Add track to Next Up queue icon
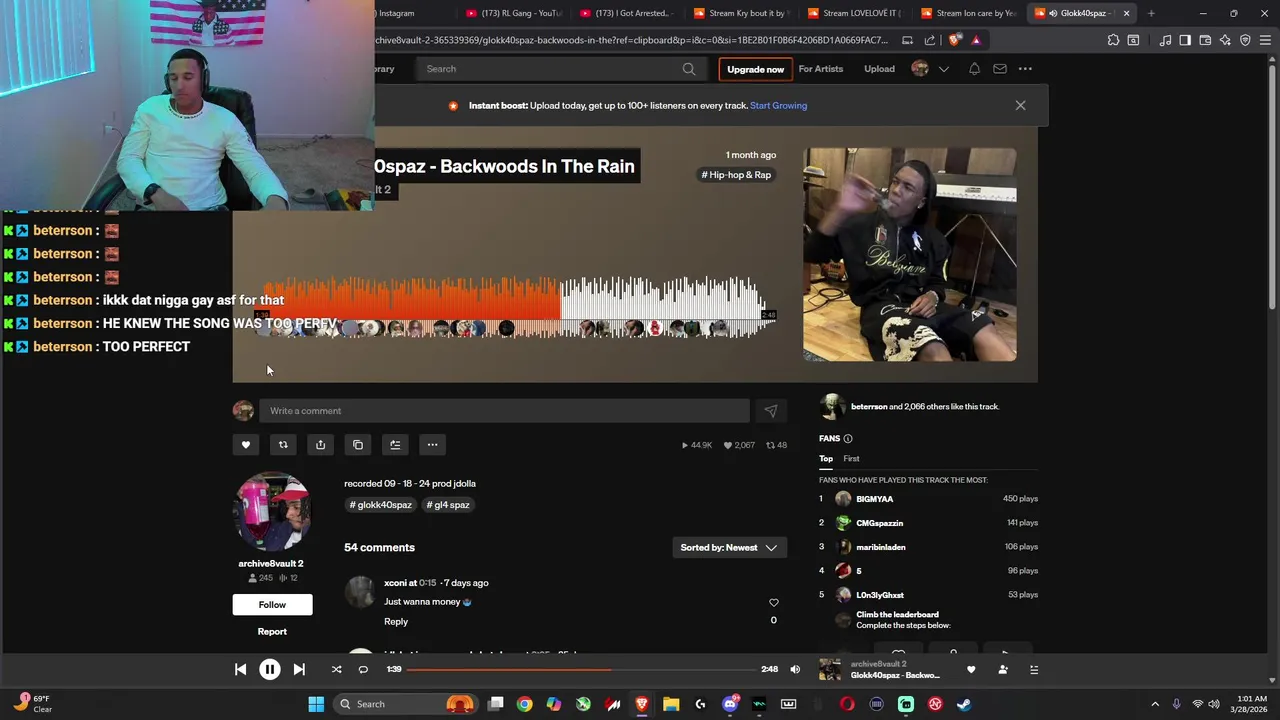 pos(395,445)
